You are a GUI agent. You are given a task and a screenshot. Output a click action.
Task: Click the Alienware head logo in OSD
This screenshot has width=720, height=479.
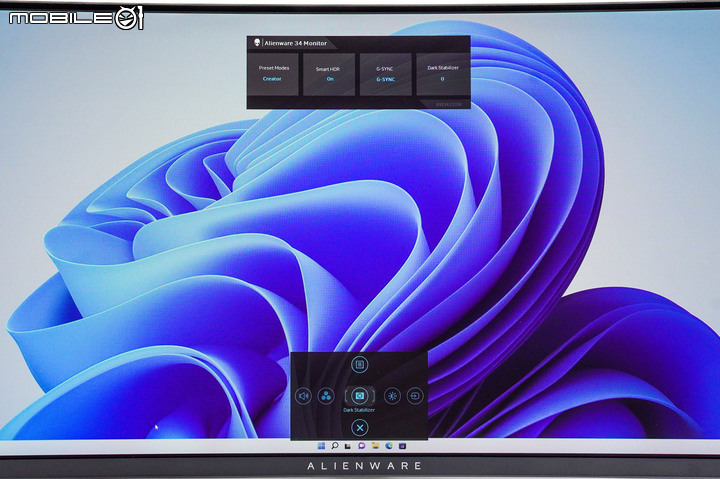point(257,43)
